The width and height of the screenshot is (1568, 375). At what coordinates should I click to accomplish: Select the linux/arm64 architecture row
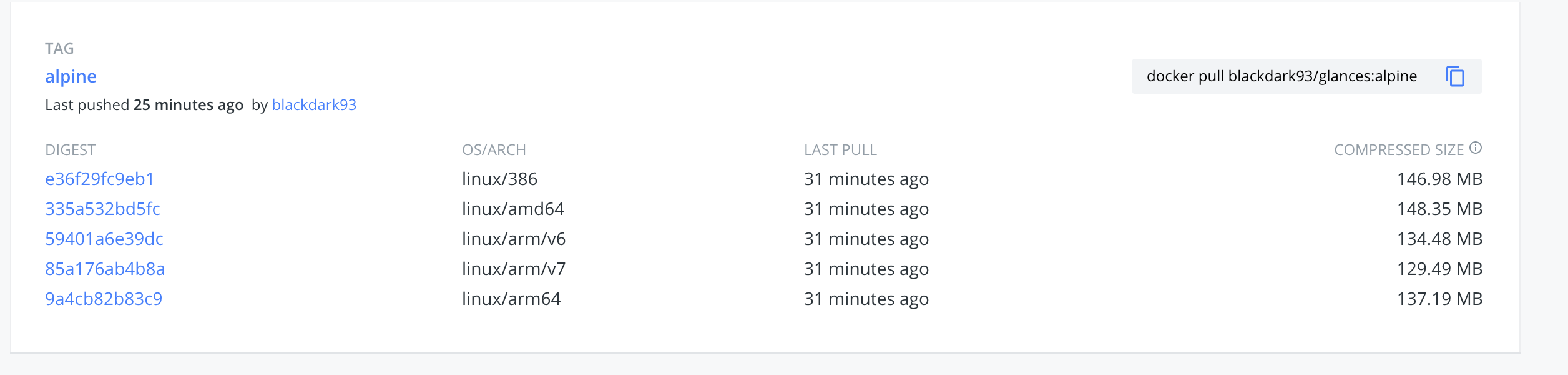coord(512,299)
